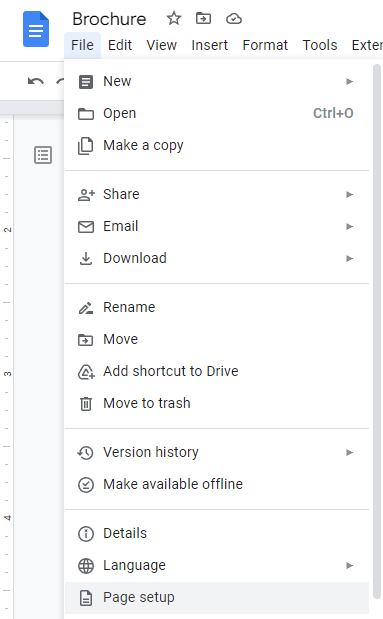Star the Brochure document
This screenshot has height=619, width=383.
[x=174, y=19]
